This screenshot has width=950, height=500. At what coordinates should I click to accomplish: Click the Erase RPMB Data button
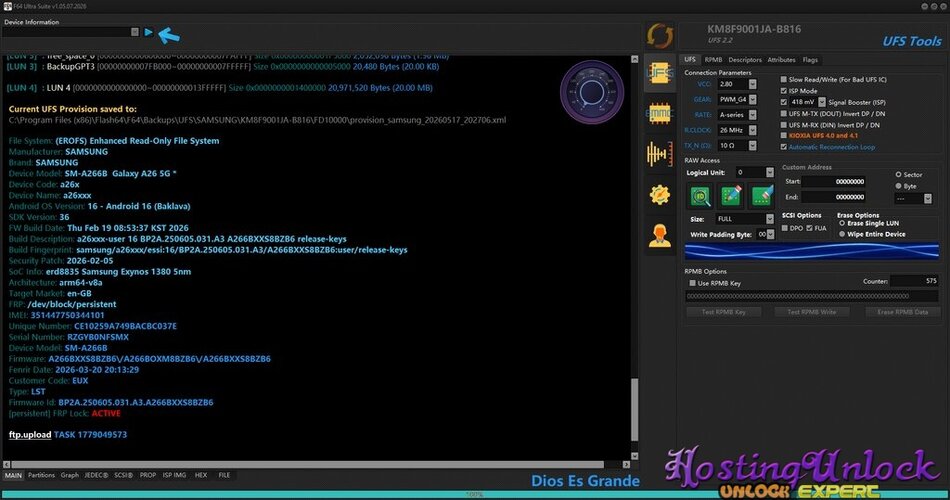[902, 312]
